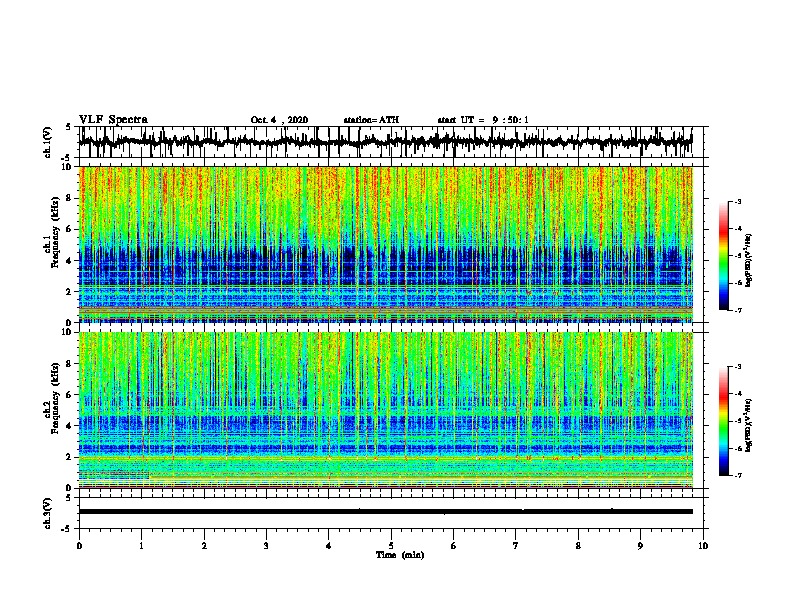Screen dimensions: 792x612
Task: Click the "5" tick on ch.1(V) waveform axis
Action: [69, 127]
